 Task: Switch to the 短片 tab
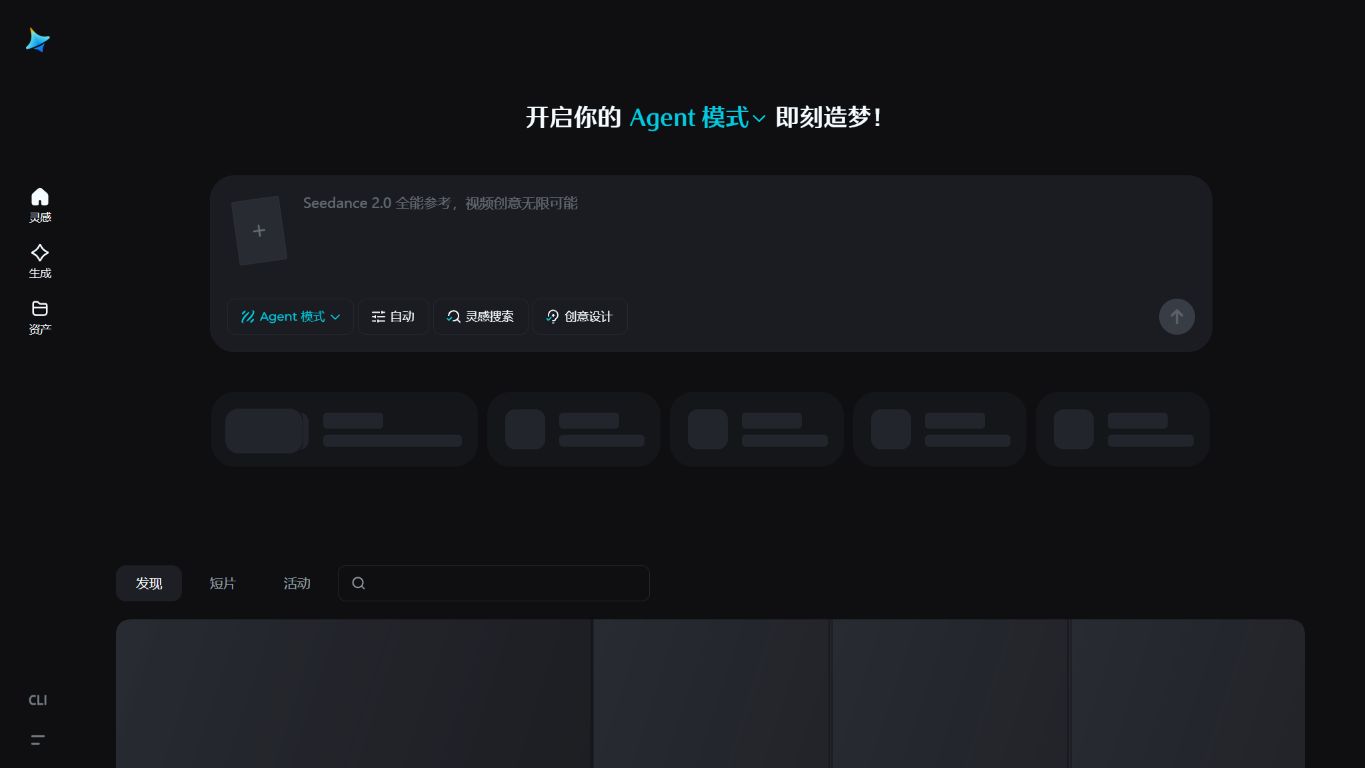[x=222, y=583]
